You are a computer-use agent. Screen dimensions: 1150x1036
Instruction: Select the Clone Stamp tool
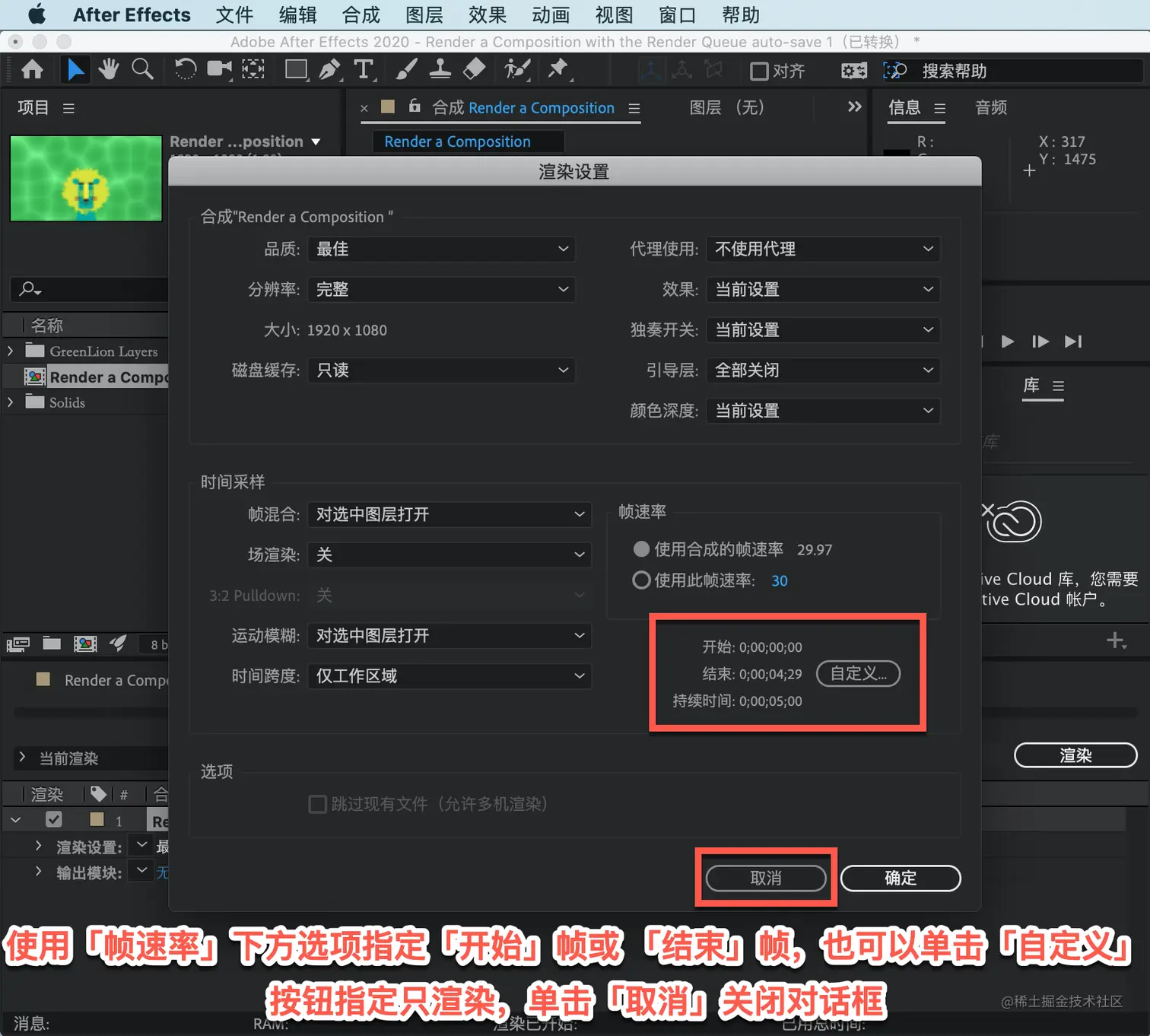[x=440, y=70]
